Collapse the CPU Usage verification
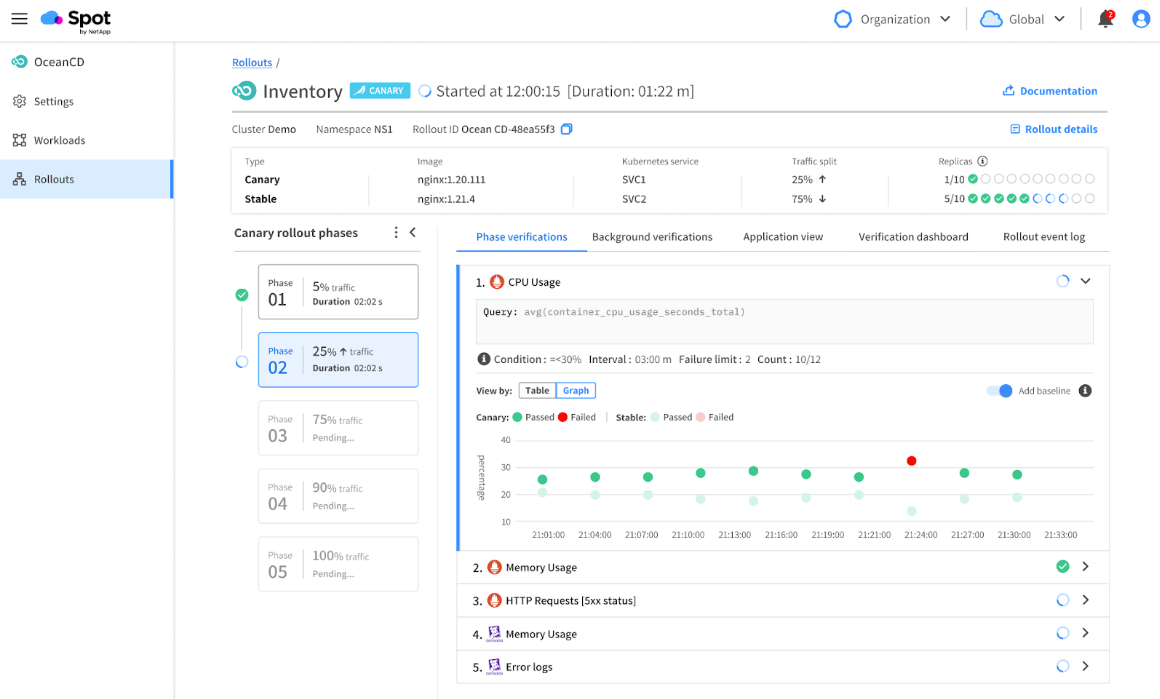 [1085, 282]
